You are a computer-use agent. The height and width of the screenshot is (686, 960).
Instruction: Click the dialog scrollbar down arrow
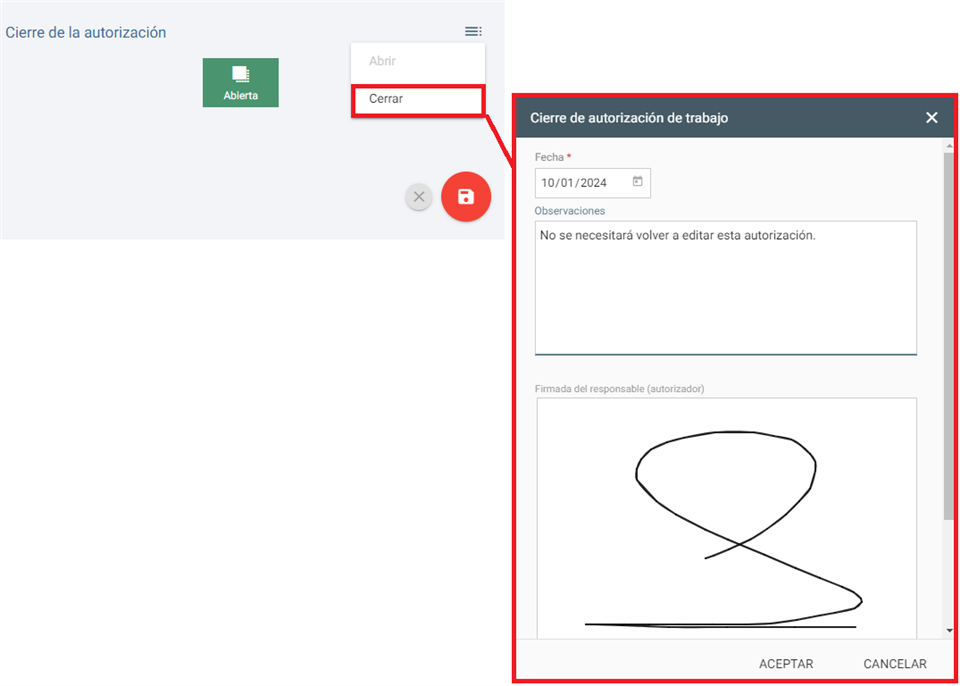(x=949, y=630)
